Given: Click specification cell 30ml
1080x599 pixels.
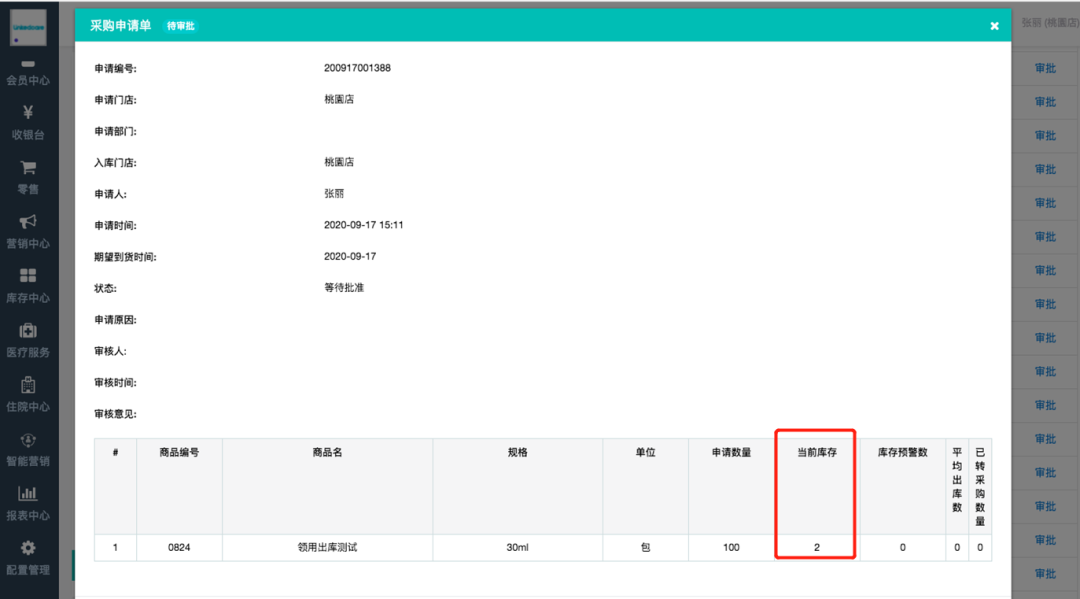Looking at the screenshot, I should [x=517, y=547].
